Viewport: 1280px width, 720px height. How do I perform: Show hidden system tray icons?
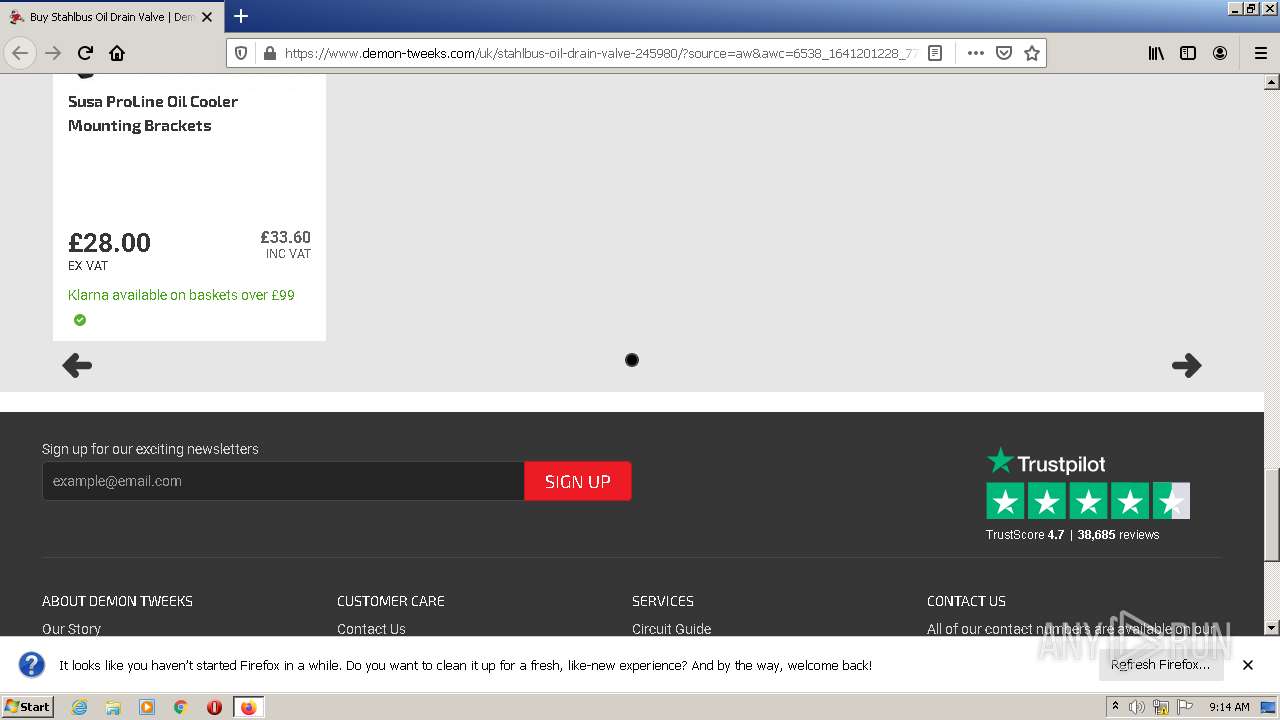click(x=1115, y=707)
